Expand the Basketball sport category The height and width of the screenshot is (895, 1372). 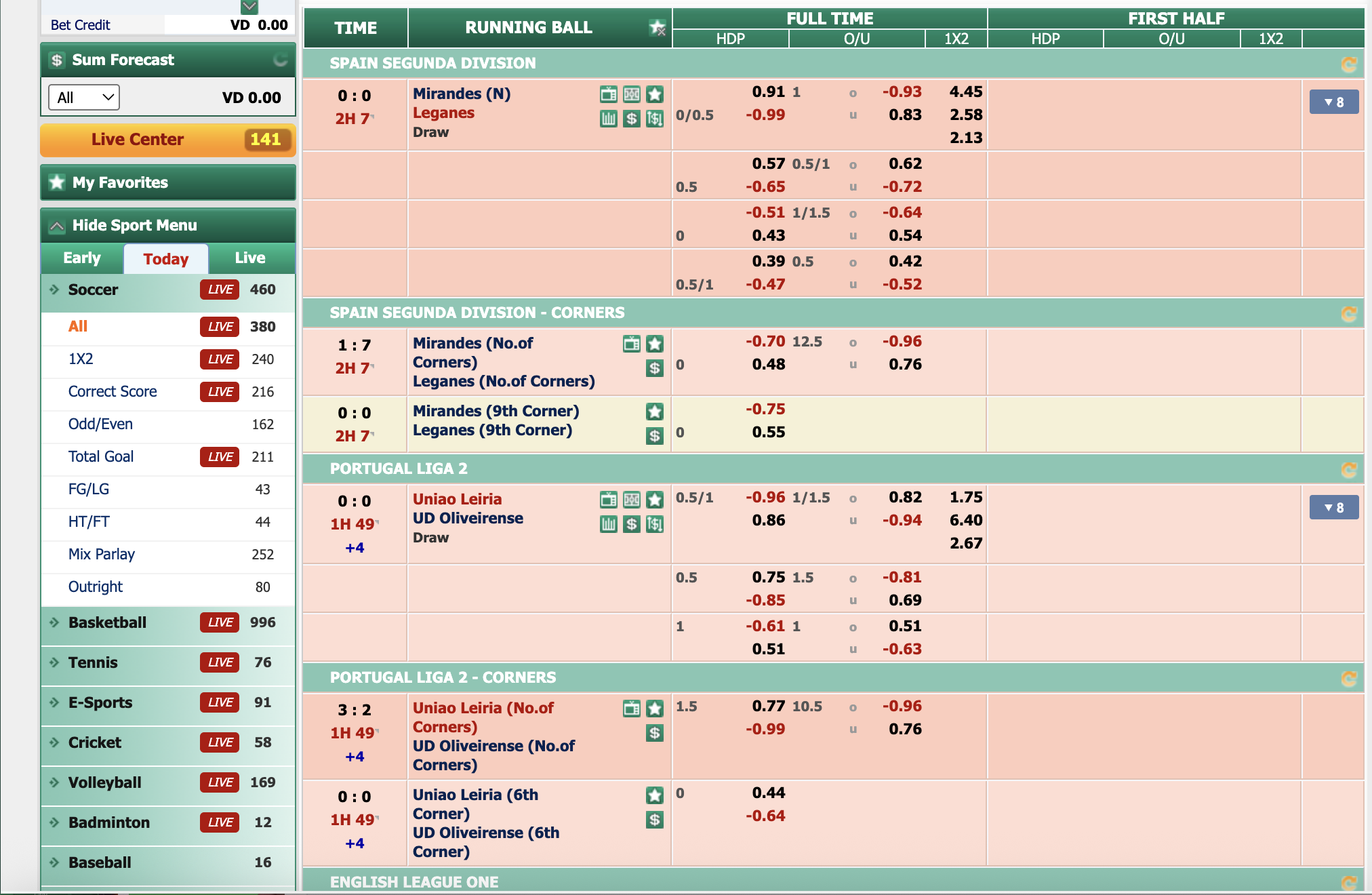(107, 622)
